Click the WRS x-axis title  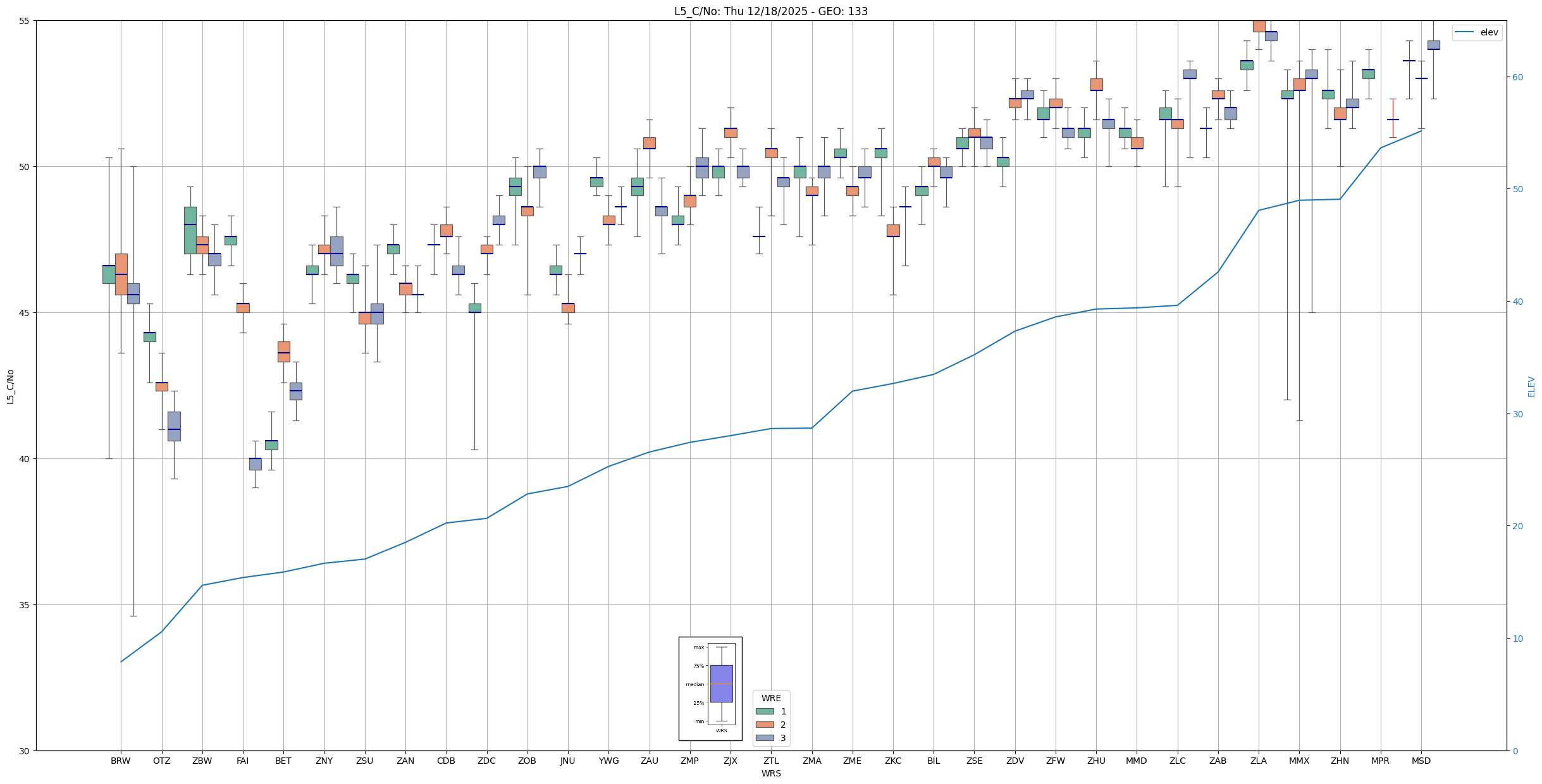tap(770, 773)
